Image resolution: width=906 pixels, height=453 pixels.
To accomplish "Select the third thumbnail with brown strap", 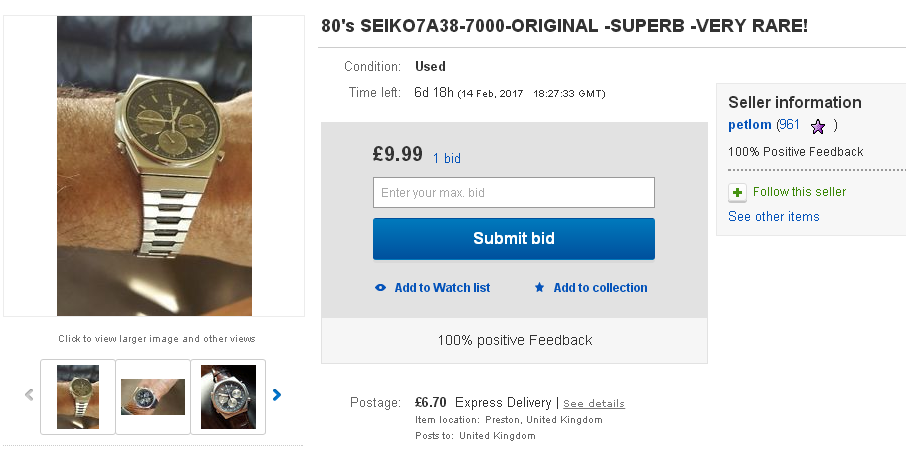I will click(x=228, y=396).
